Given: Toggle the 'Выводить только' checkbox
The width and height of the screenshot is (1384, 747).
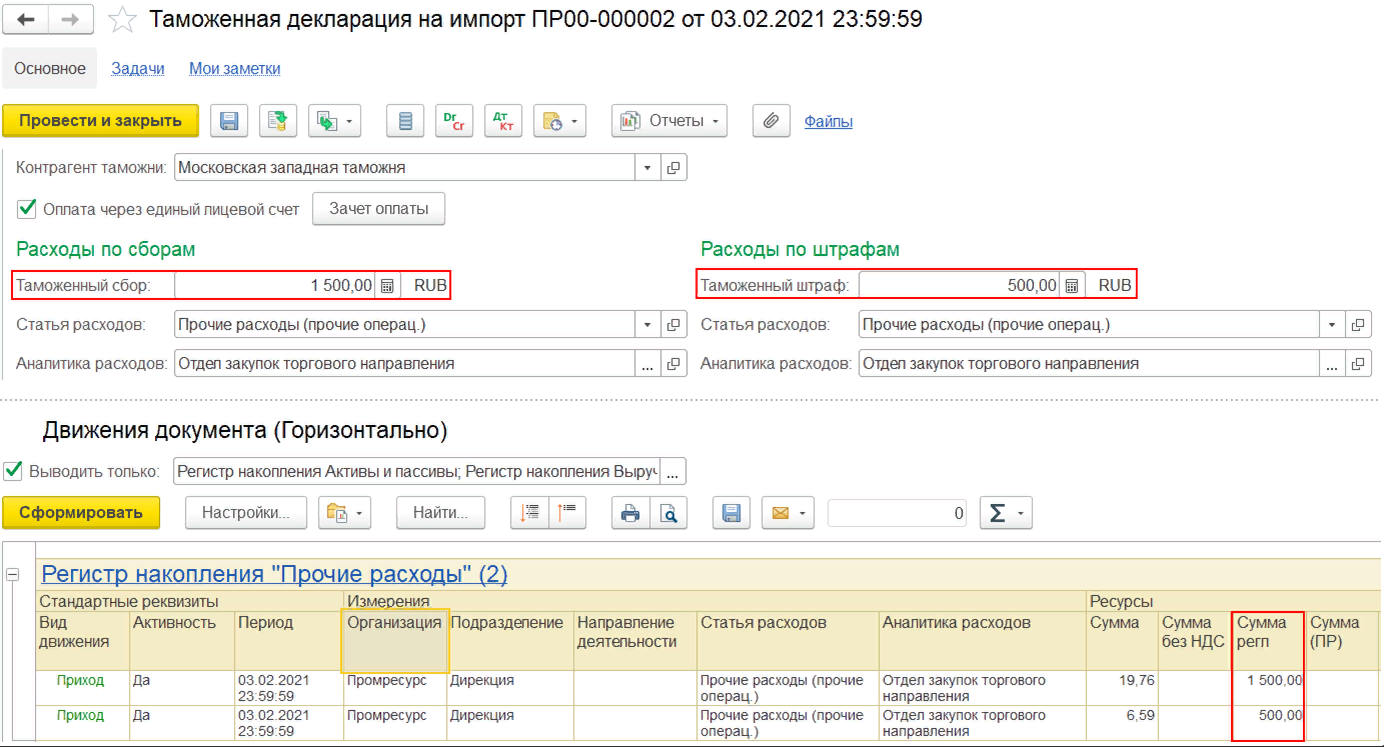Looking at the screenshot, I should coord(14,471).
